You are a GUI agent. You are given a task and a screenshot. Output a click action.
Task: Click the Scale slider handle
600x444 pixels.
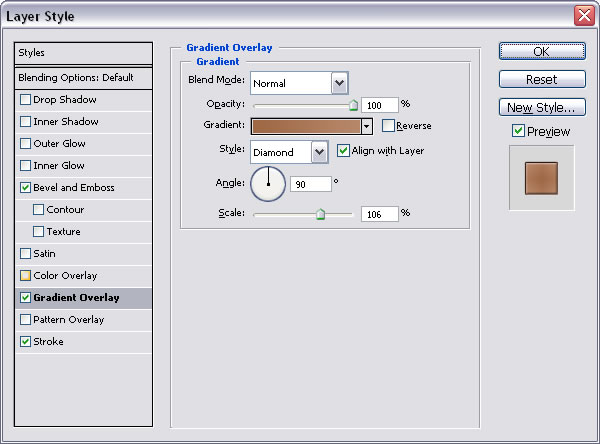(321, 214)
